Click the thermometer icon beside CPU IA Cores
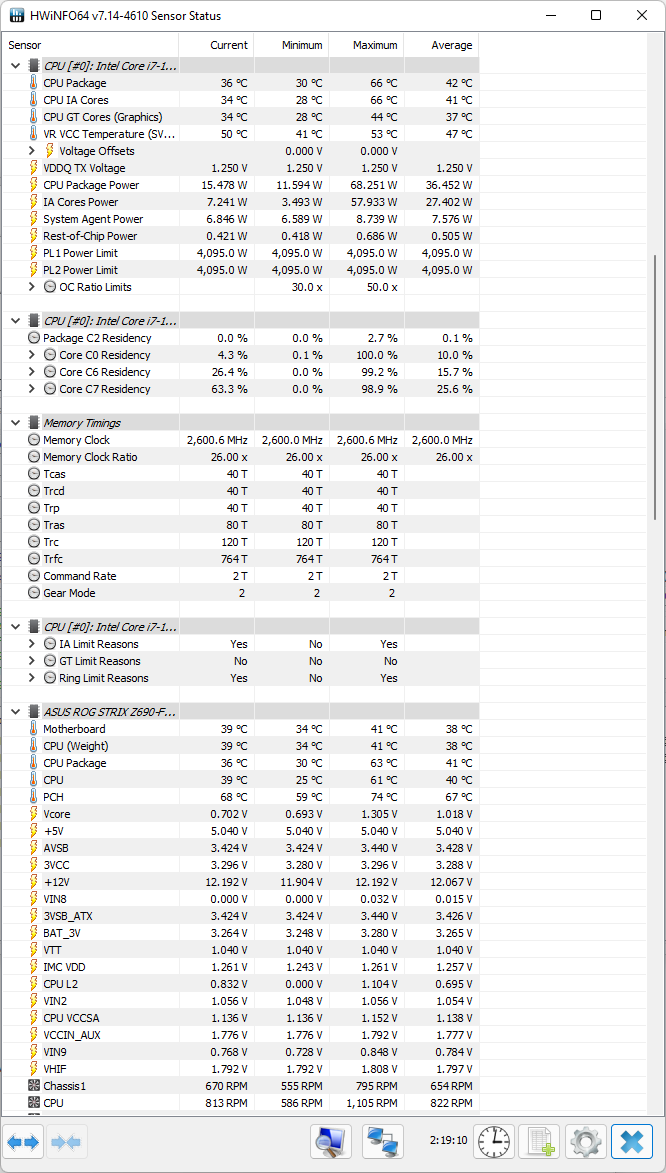The image size is (666, 1173). [x=34, y=100]
